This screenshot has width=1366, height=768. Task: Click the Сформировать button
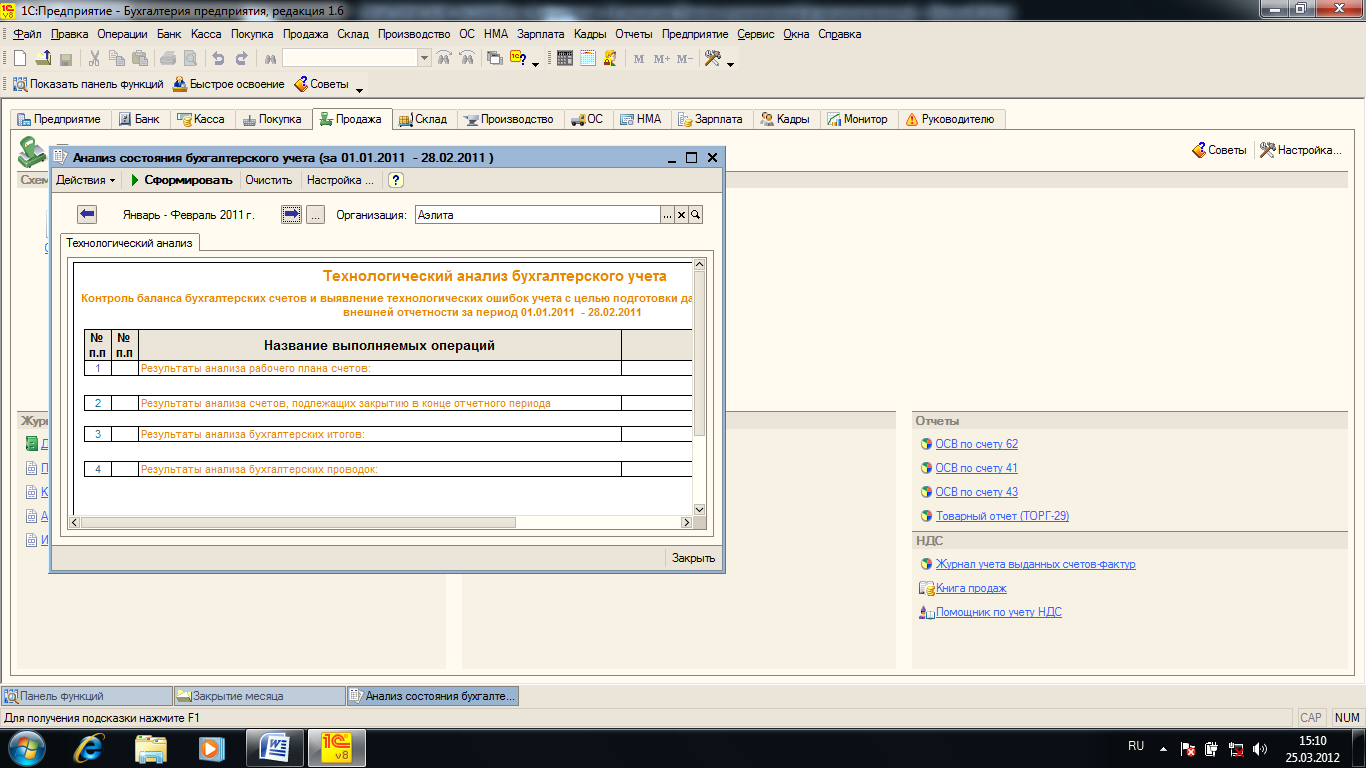(x=181, y=180)
